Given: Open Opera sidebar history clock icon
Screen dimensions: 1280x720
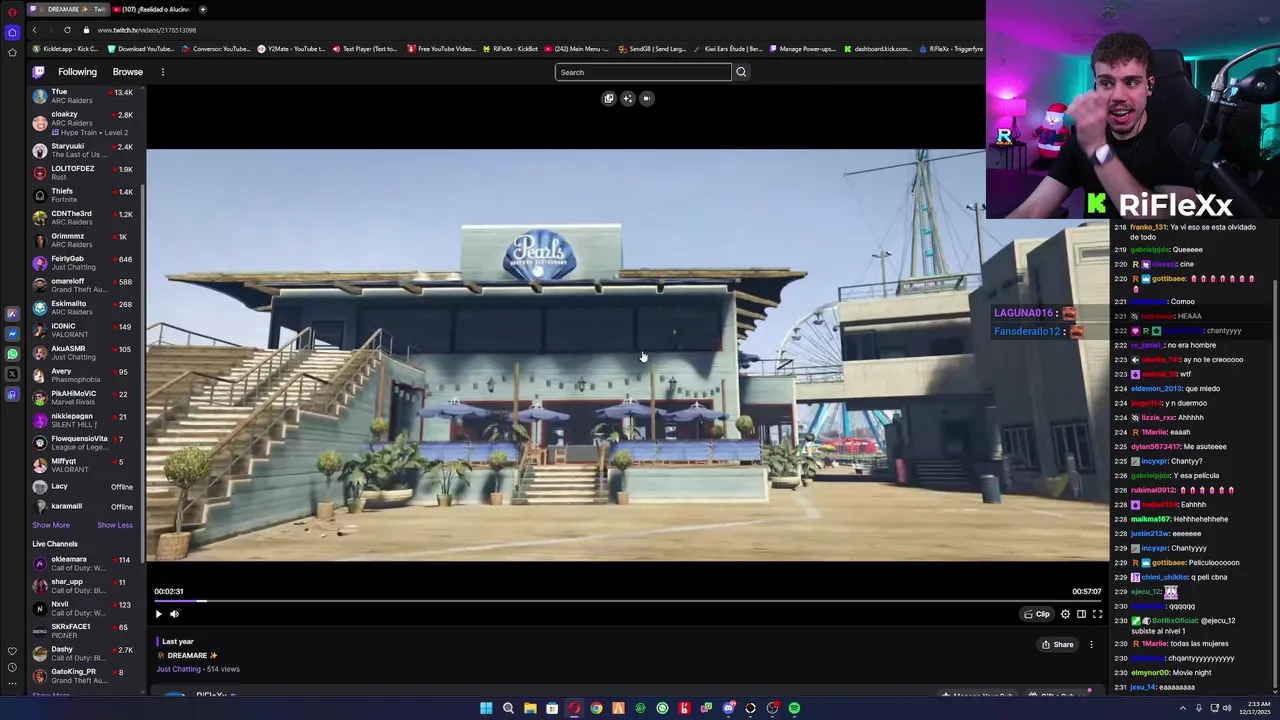Looking at the screenshot, I should coord(12,668).
